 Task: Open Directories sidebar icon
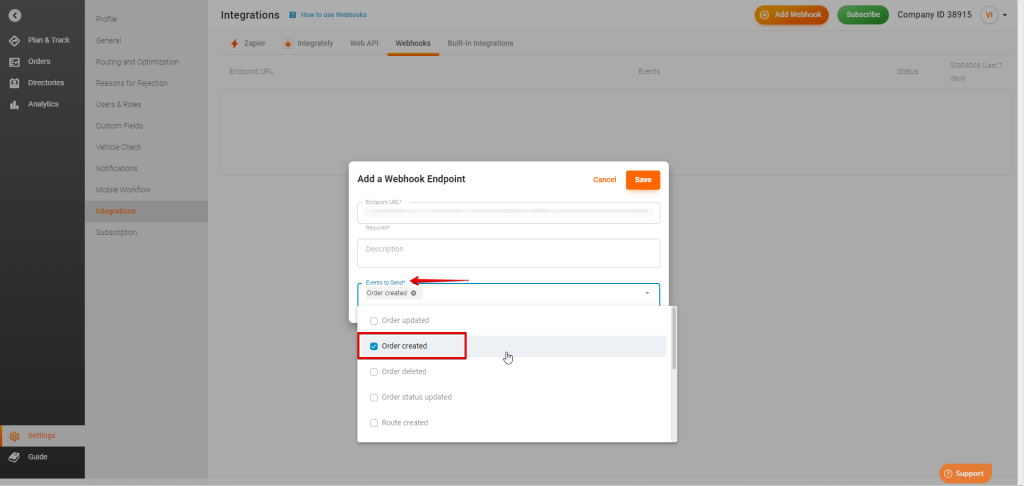14,83
